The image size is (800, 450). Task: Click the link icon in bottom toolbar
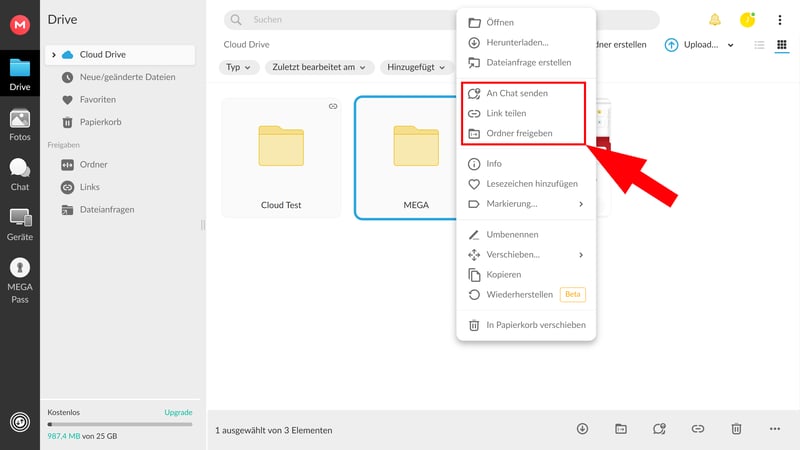pyautogui.click(x=698, y=429)
